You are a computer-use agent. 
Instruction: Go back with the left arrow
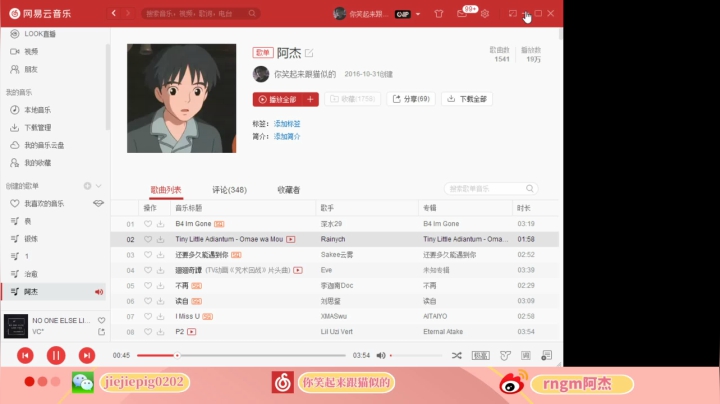pyautogui.click(x=114, y=13)
